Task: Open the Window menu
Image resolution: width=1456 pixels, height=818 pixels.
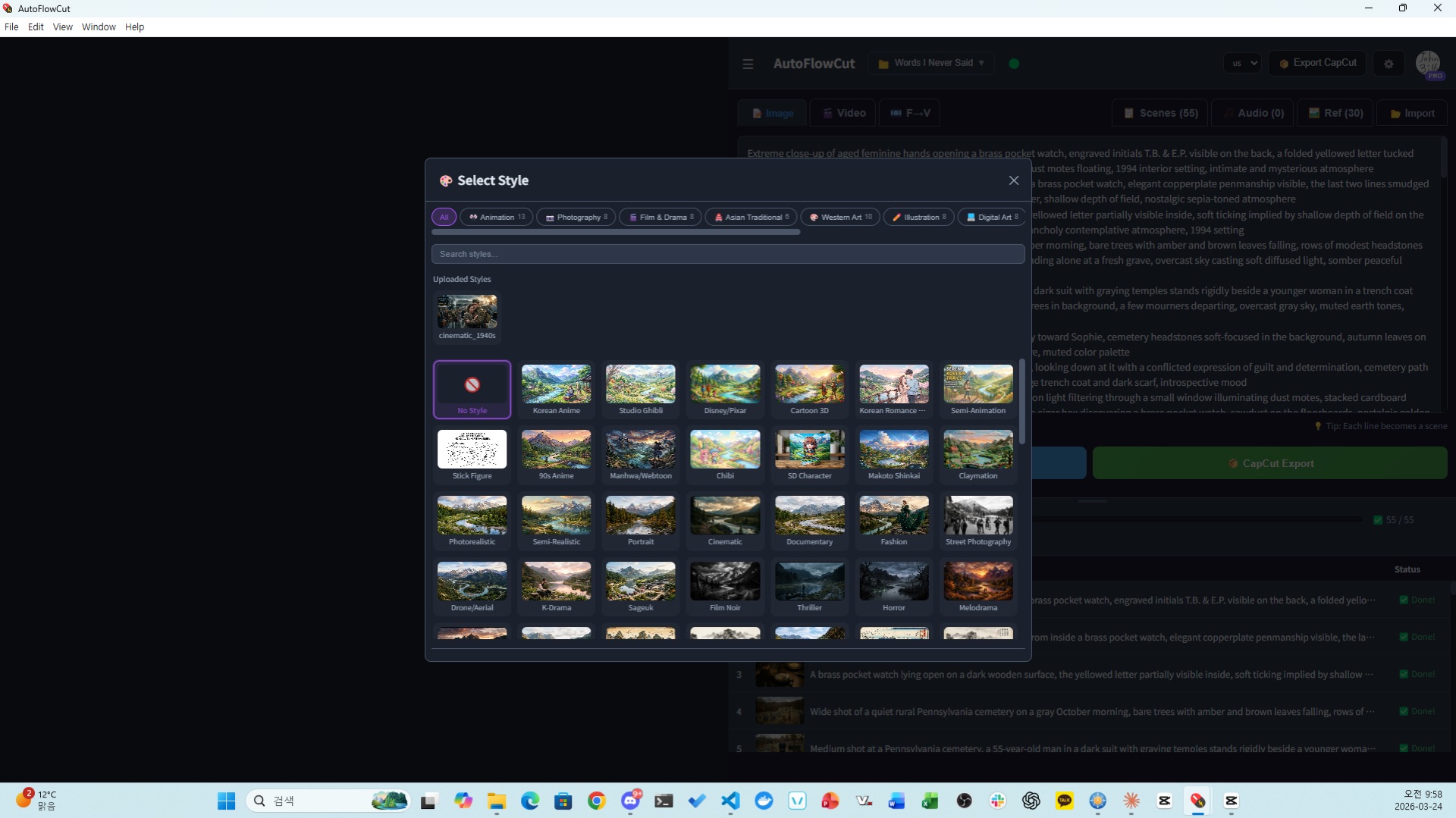Action: pos(99,27)
